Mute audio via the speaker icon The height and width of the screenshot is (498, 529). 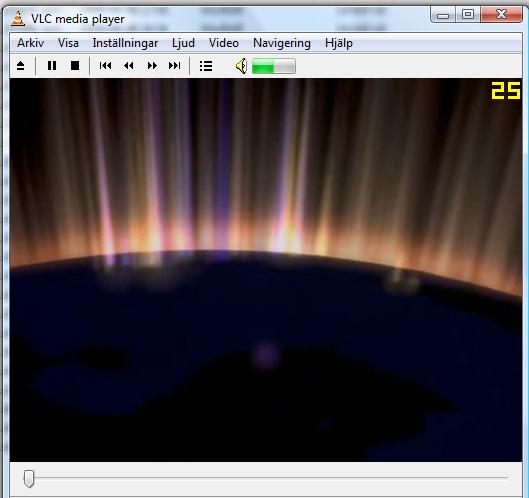pyautogui.click(x=241, y=66)
